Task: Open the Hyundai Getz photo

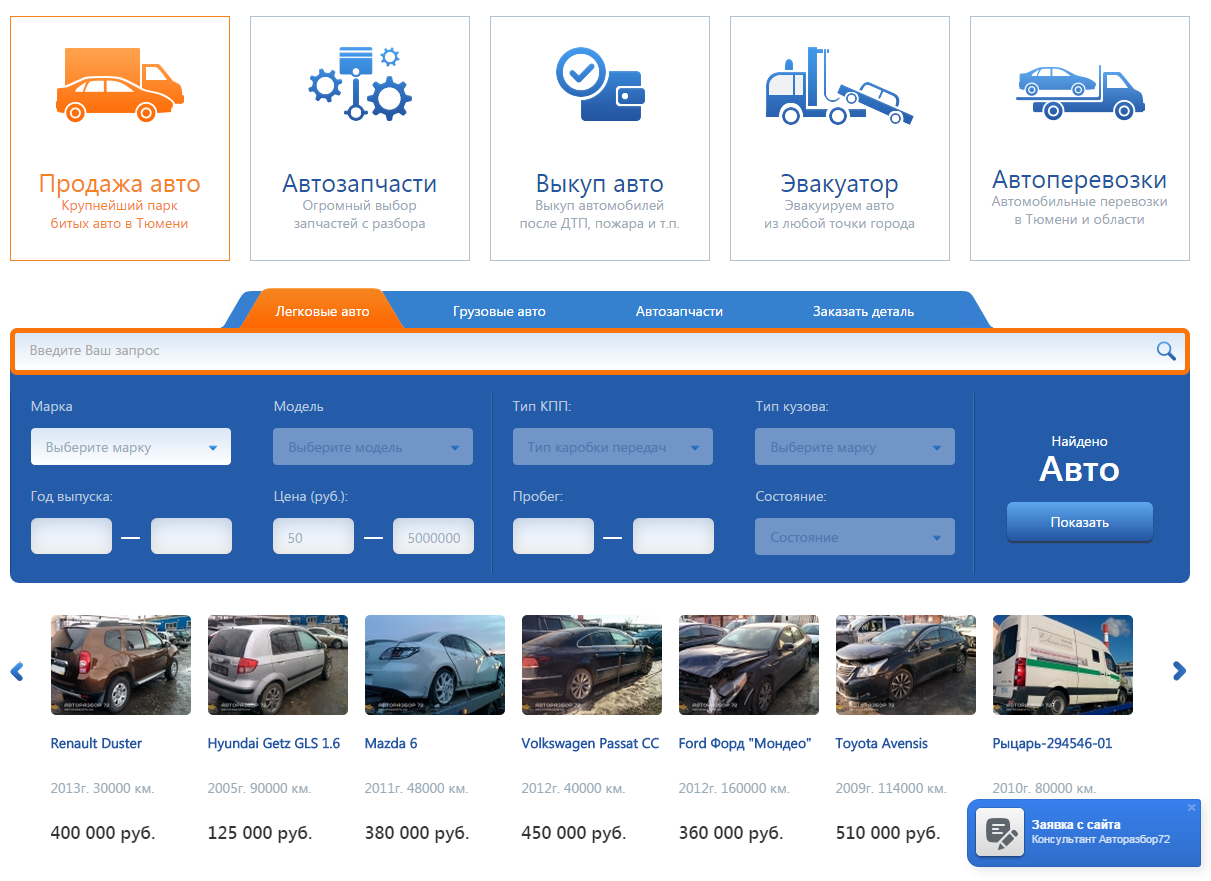Action: (x=278, y=665)
